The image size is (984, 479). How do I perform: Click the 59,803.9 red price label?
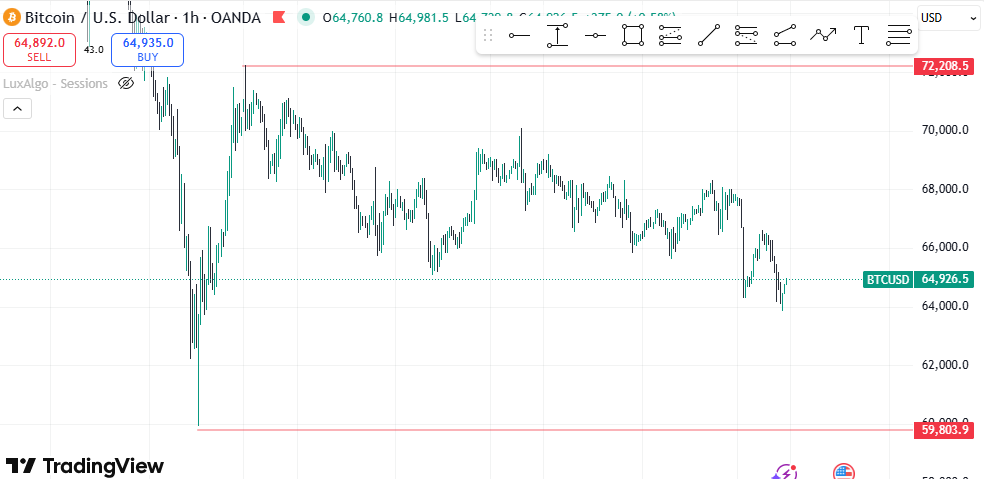click(x=944, y=430)
